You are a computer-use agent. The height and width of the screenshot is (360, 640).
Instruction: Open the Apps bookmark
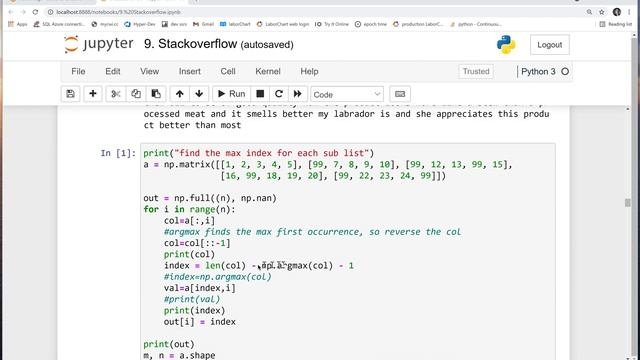(x=18, y=24)
